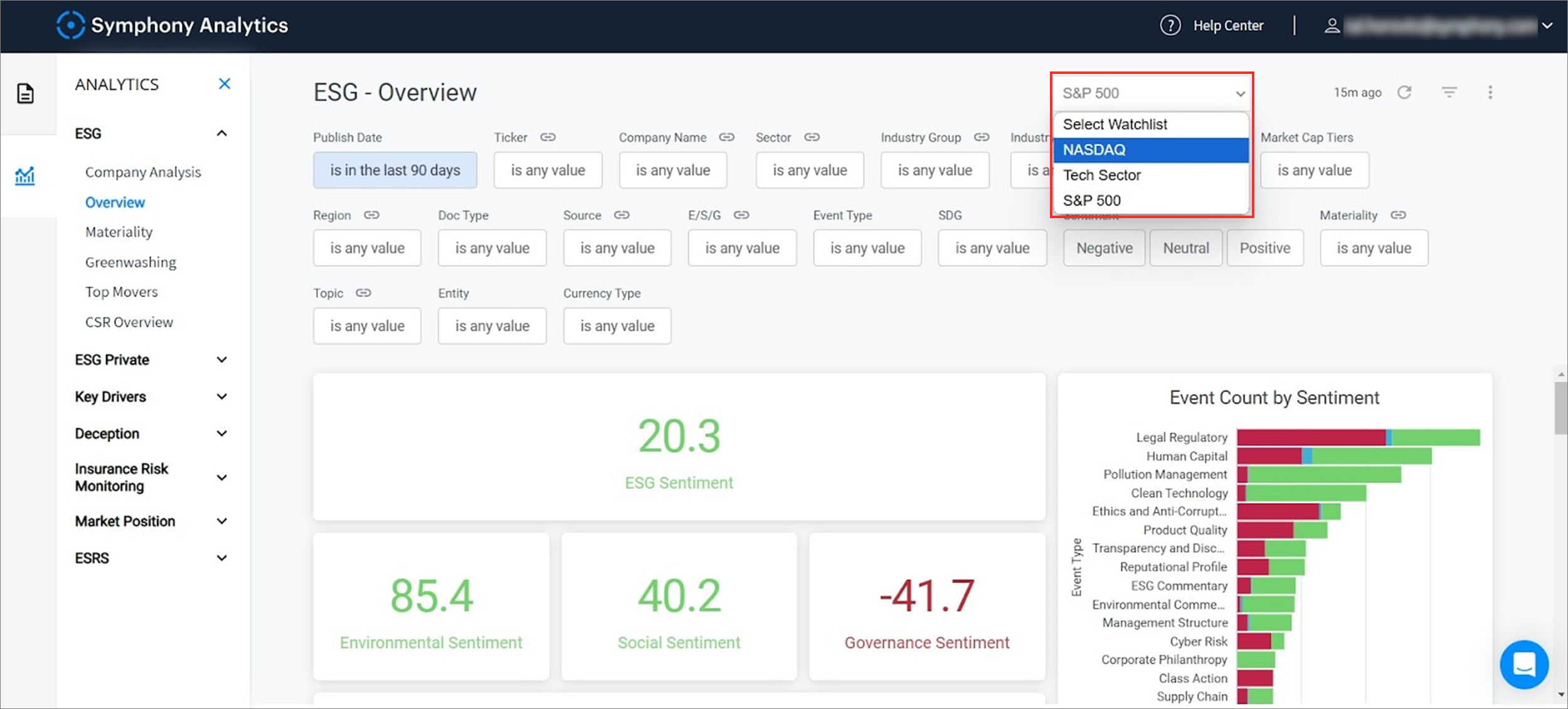Click red Legal Regulatory bar segment
This screenshot has width=1568, height=709.
pos(1311,438)
